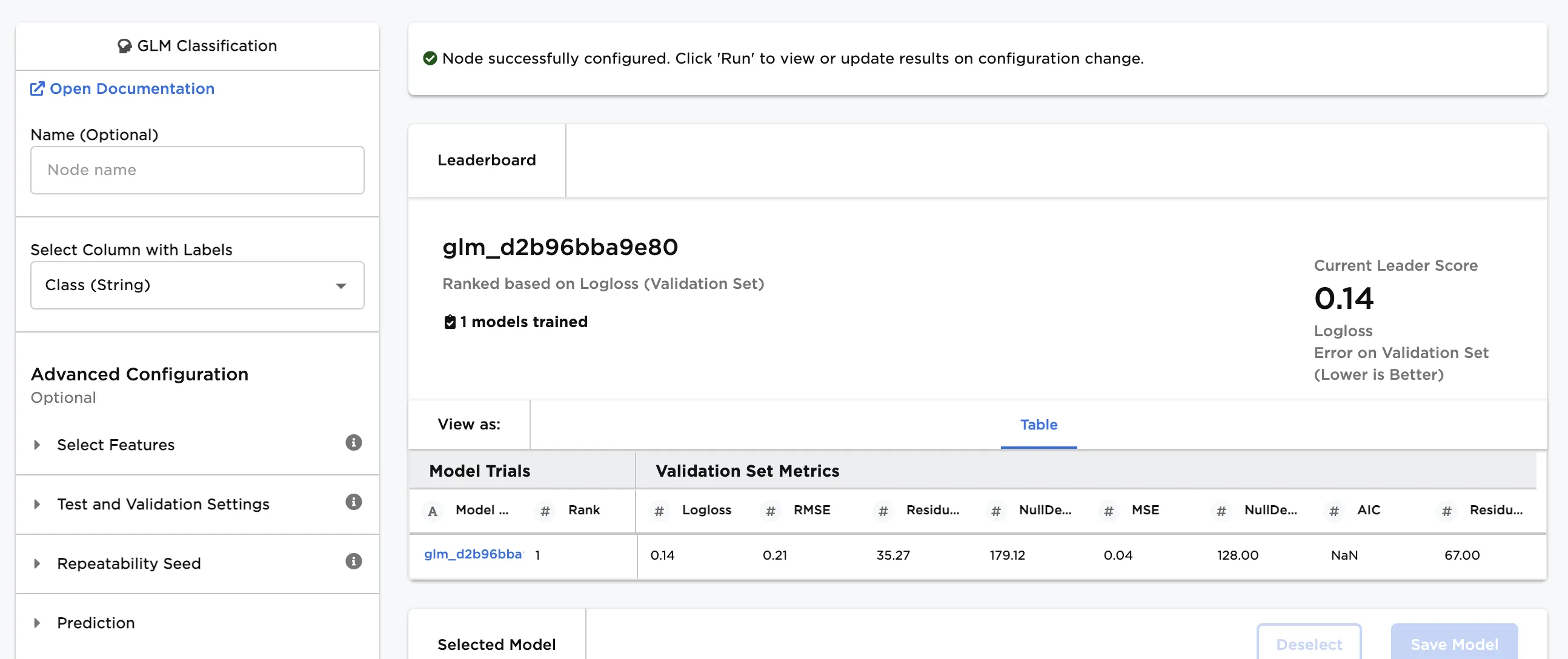Sort by the MSE column header
The image size is (1568, 659).
[1145, 511]
